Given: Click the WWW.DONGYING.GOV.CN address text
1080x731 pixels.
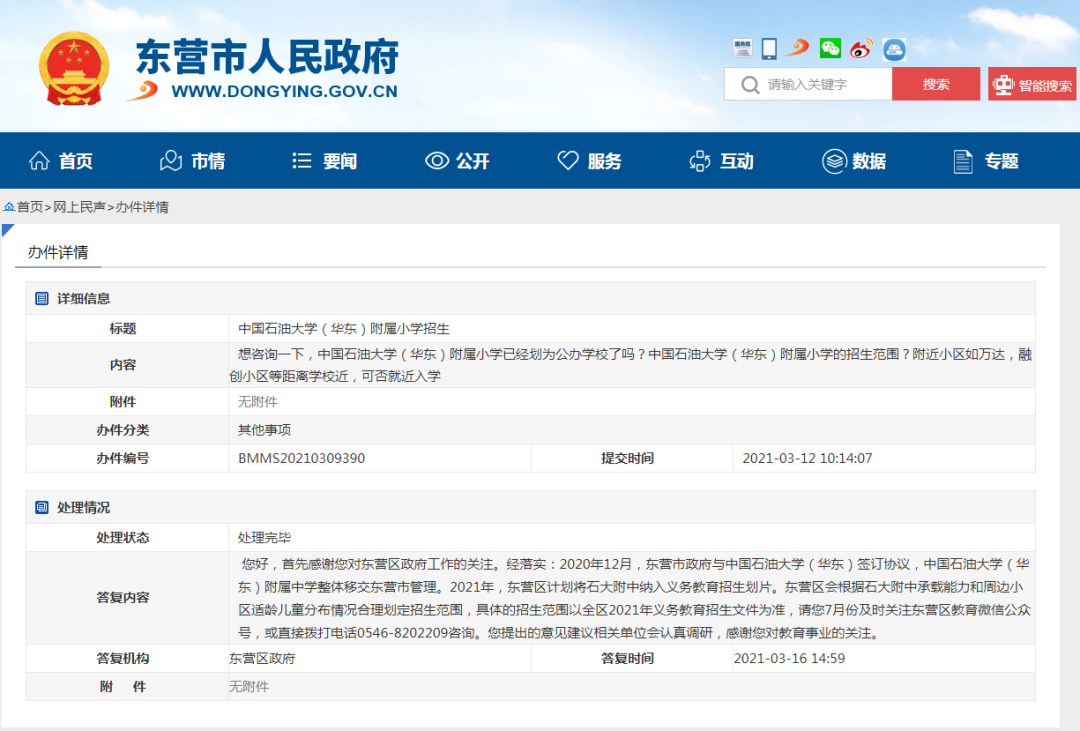Looking at the screenshot, I should click(x=284, y=91).
